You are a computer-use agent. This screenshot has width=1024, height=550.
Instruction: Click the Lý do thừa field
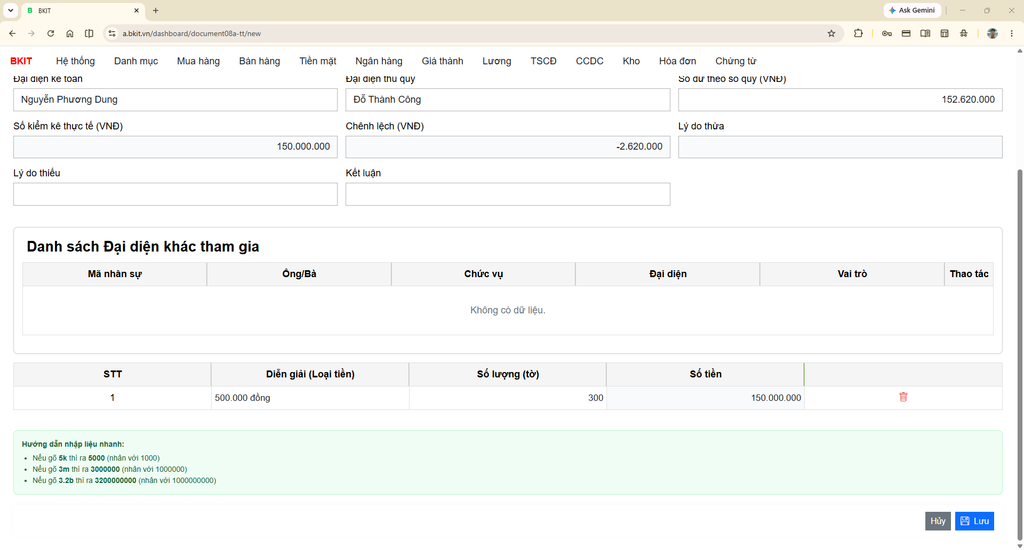(840, 146)
